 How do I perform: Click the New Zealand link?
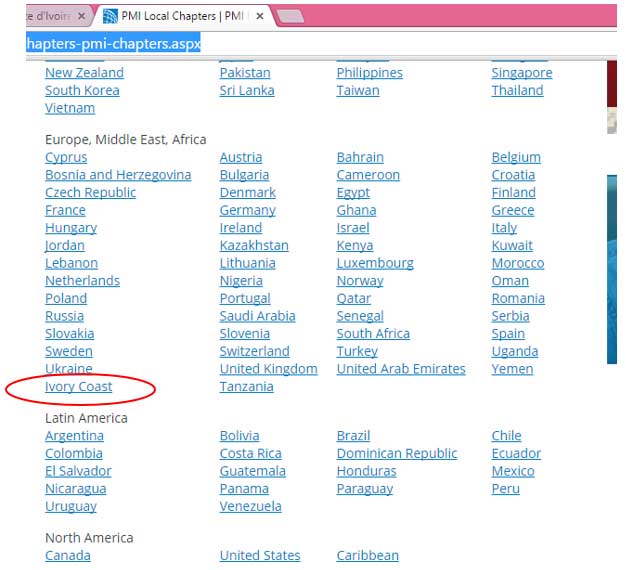click(84, 73)
